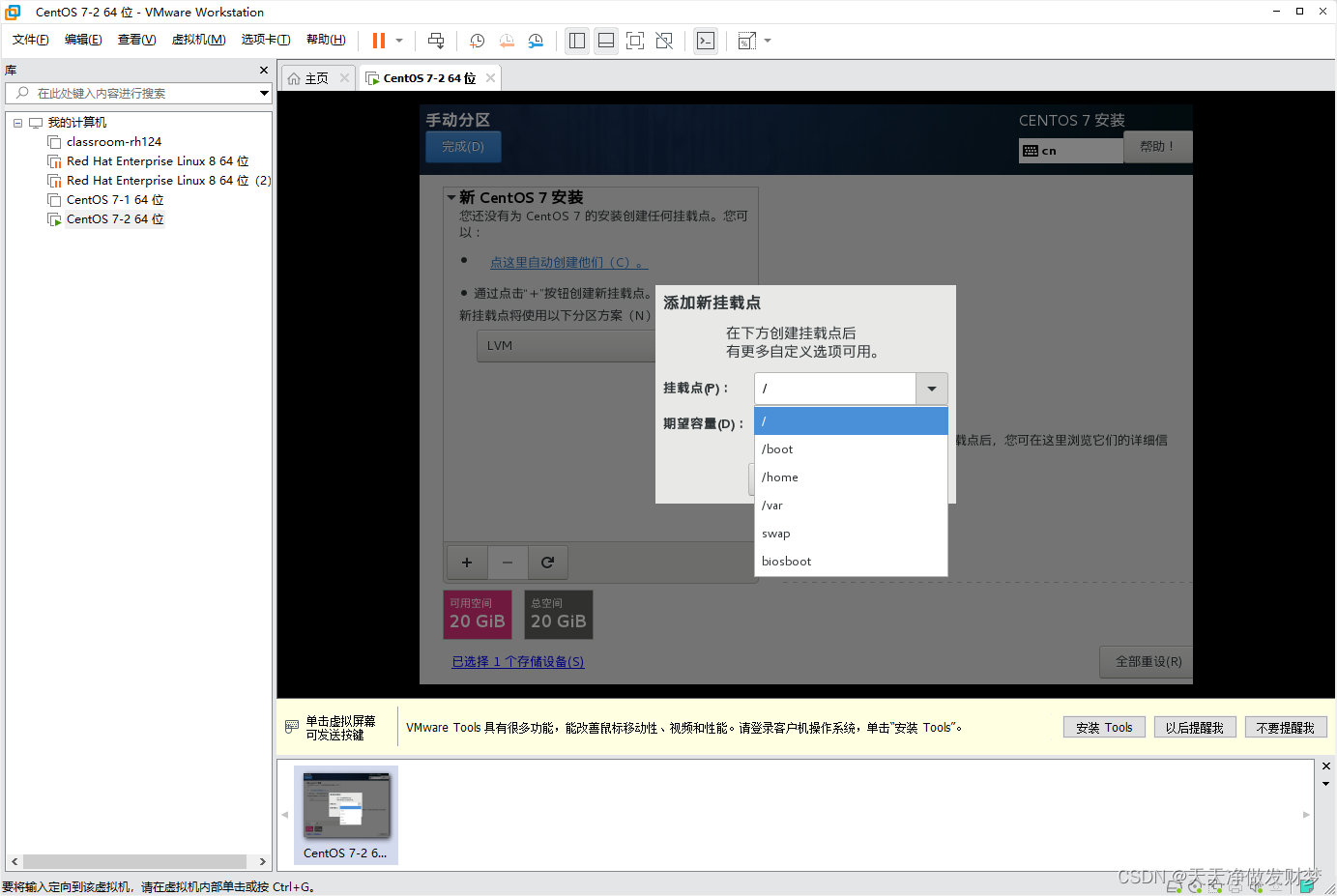Viewport: 1337px width, 896px height.
Task: Click the 帮助! help button
Action: [x=1157, y=147]
